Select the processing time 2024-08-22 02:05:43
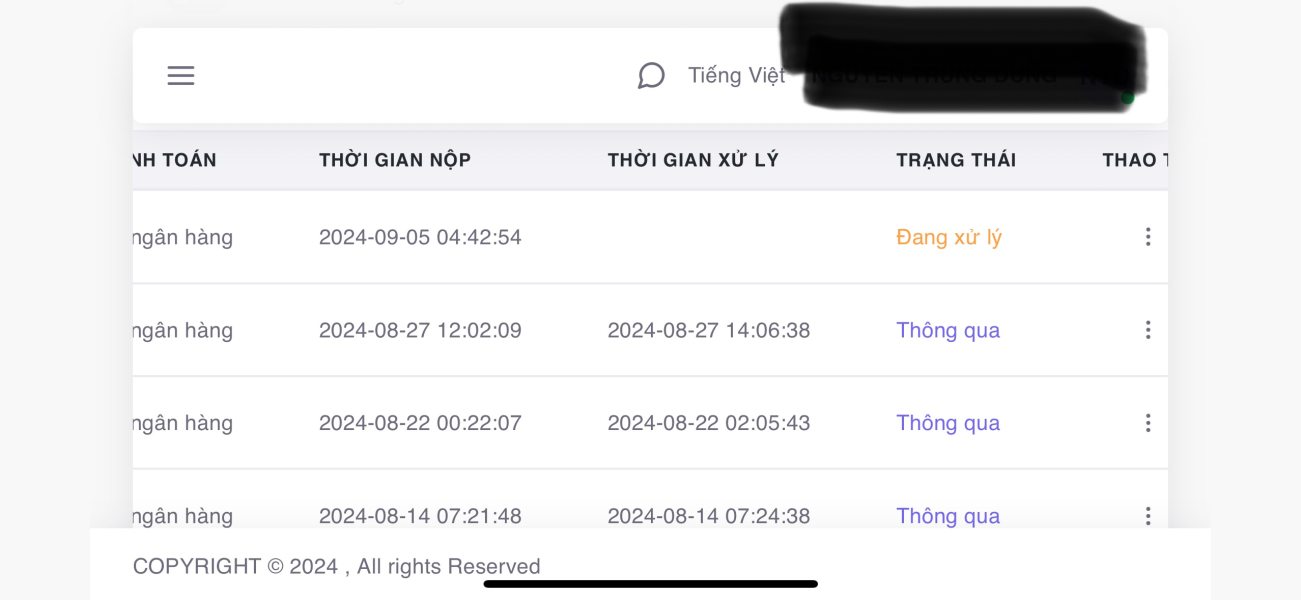 pos(709,424)
